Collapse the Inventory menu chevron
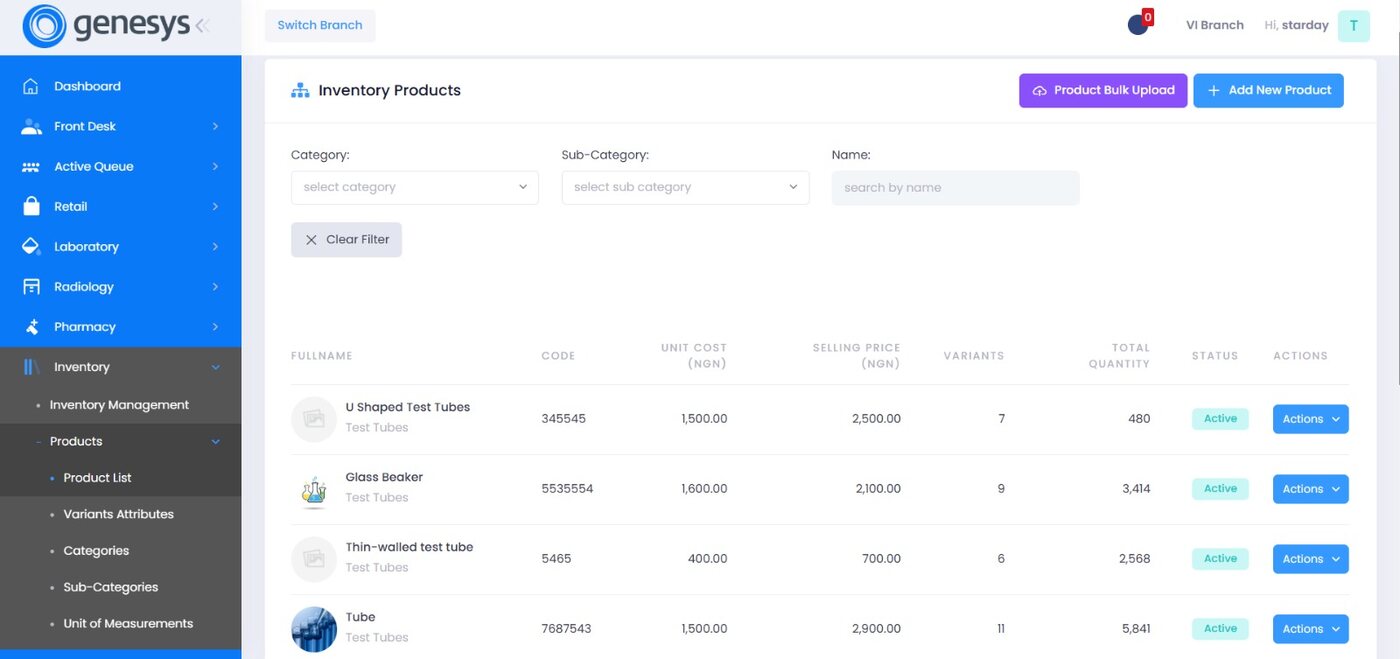Image resolution: width=1400 pixels, height=659 pixels. [x=215, y=367]
